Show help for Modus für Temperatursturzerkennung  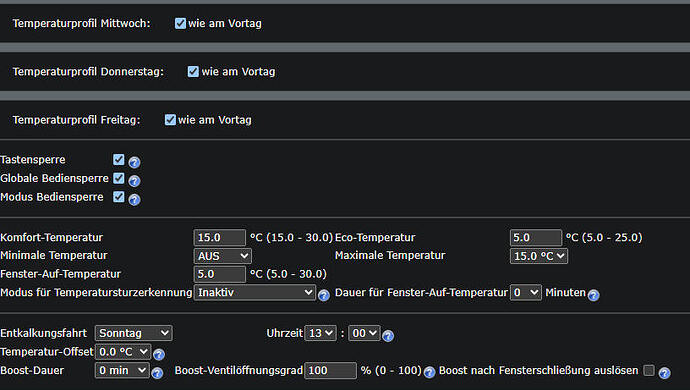pos(323,295)
